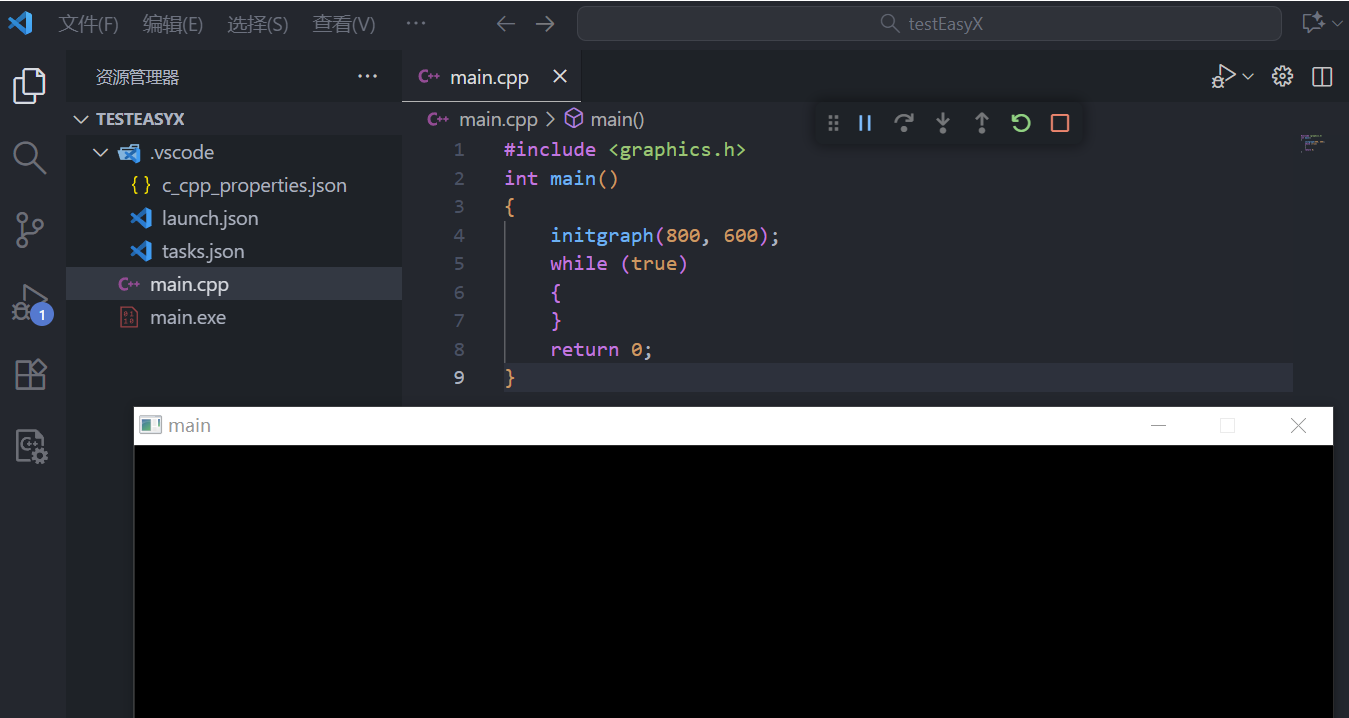Restart the debug session
This screenshot has height=718, width=1349.
(x=1020, y=123)
